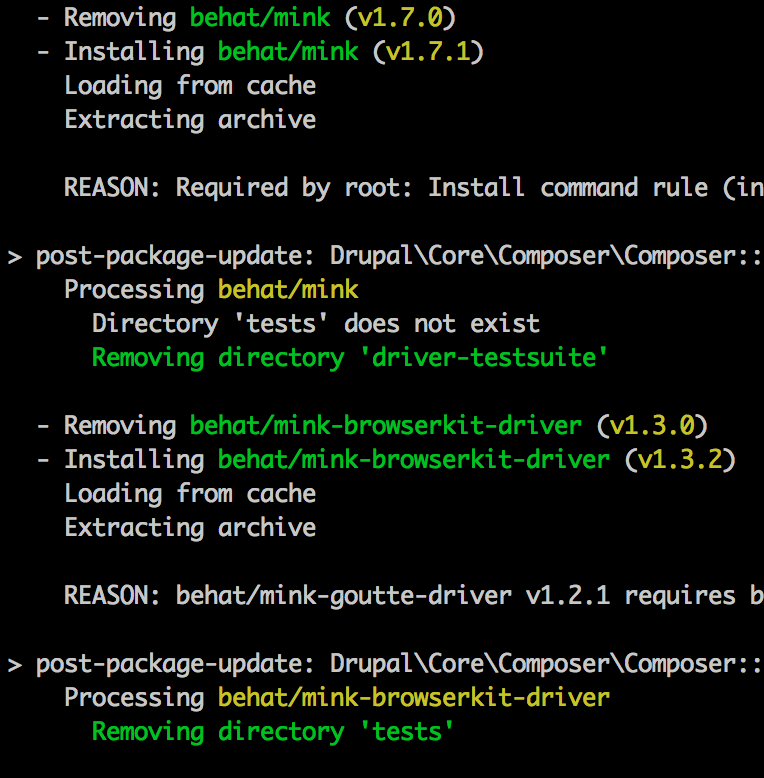Click the v1.7.1 version text

point(428,51)
